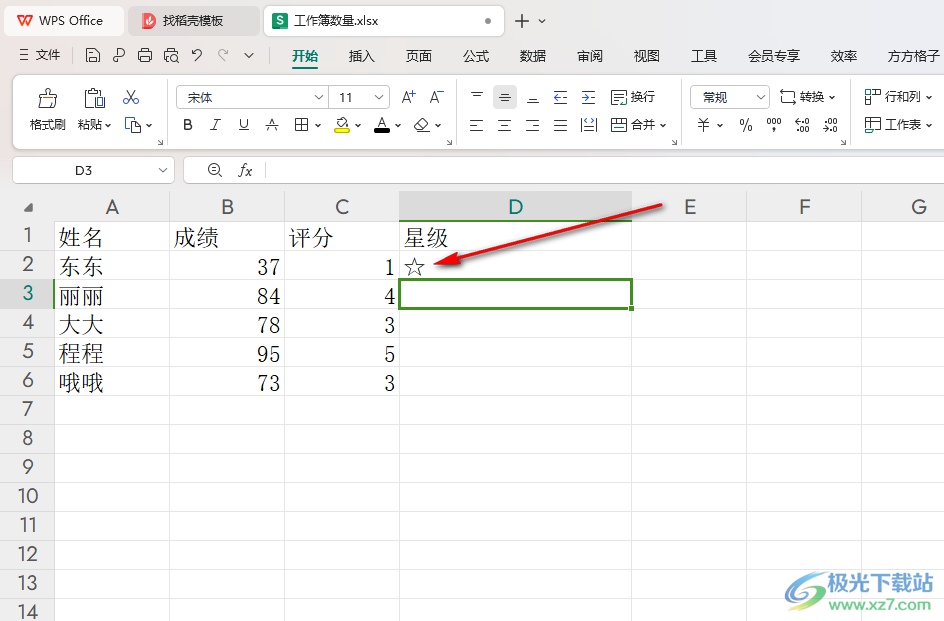Decrease indent of cell content
This screenshot has height=621, width=944.
[x=560, y=97]
